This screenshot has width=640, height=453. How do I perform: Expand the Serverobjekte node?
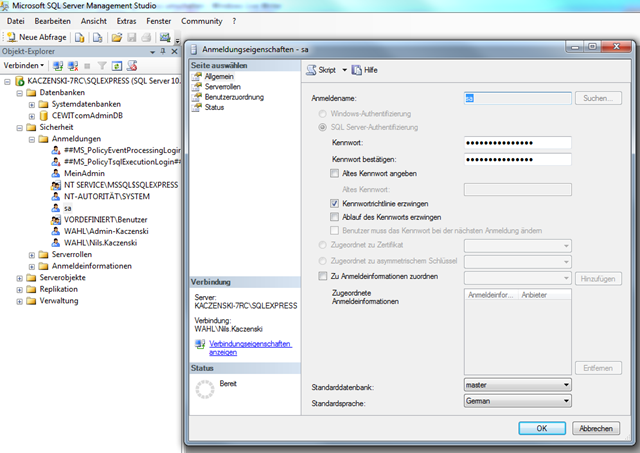click(x=20, y=278)
